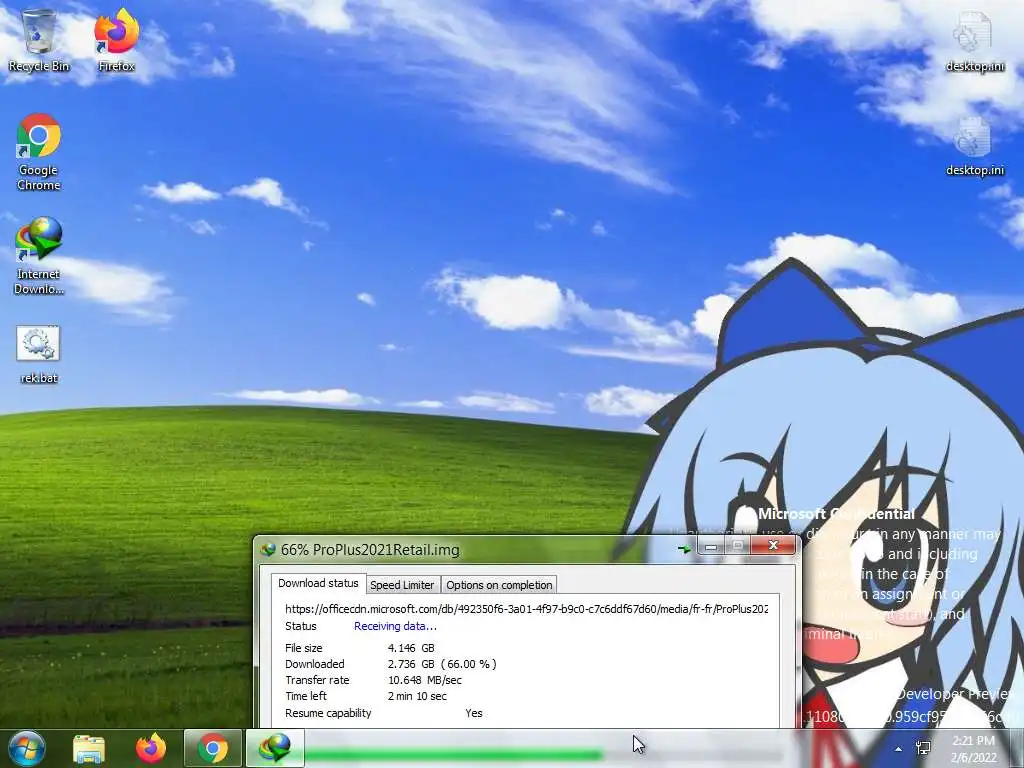Switch to Chrome in the taskbar
The image size is (1024, 768).
pyautogui.click(x=212, y=748)
